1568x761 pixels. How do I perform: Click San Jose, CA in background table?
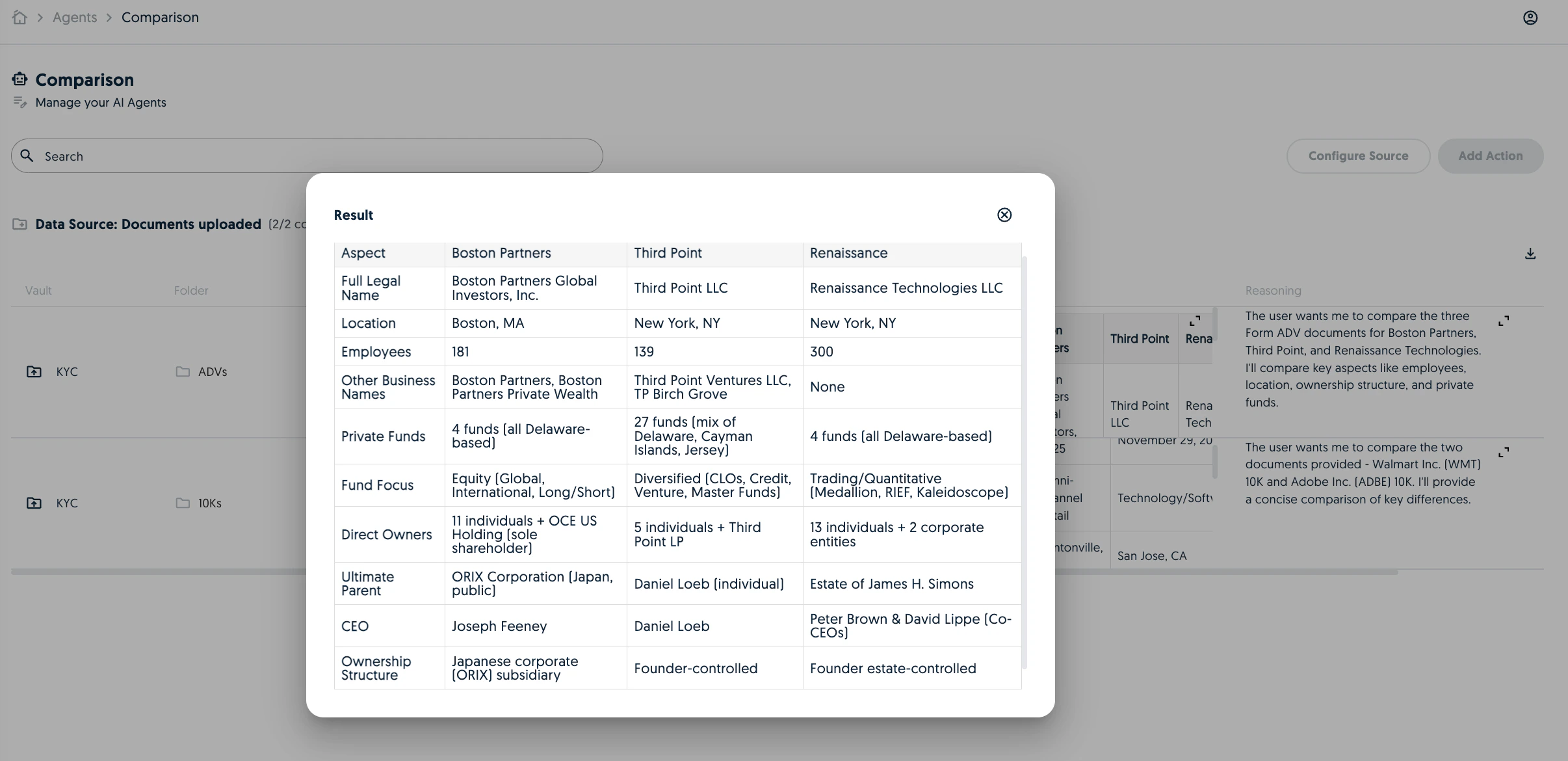[1151, 556]
